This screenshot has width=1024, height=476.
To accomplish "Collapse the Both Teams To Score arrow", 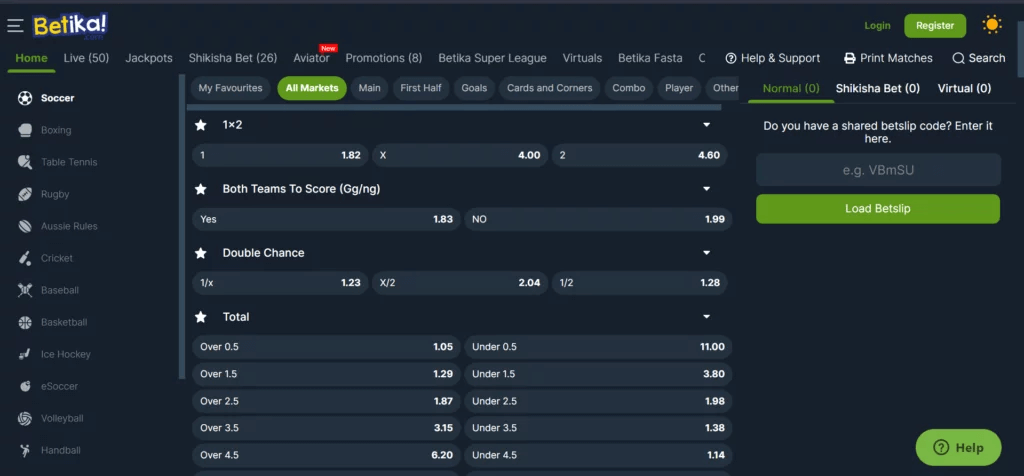I will coord(706,189).
